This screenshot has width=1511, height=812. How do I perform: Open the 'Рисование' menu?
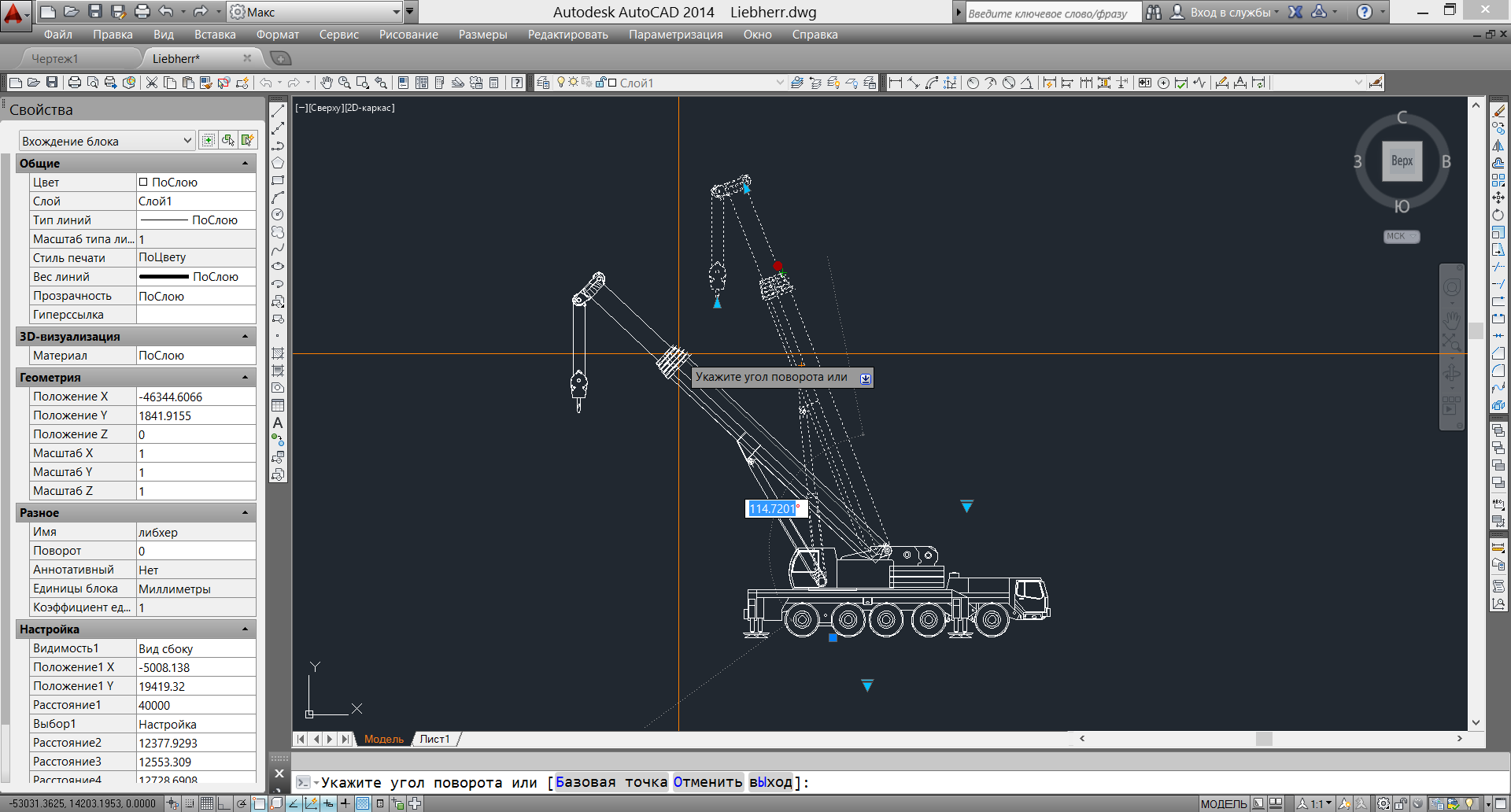[x=408, y=35]
